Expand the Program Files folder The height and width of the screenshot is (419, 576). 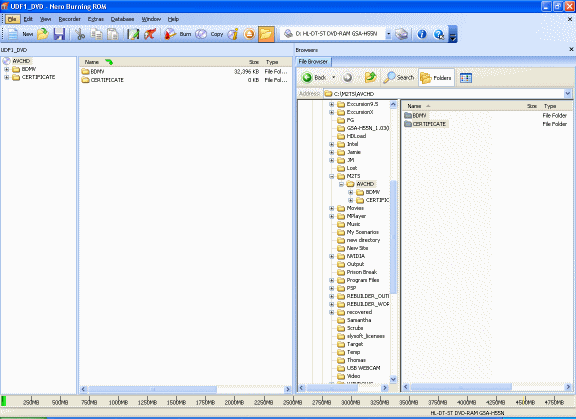331,280
